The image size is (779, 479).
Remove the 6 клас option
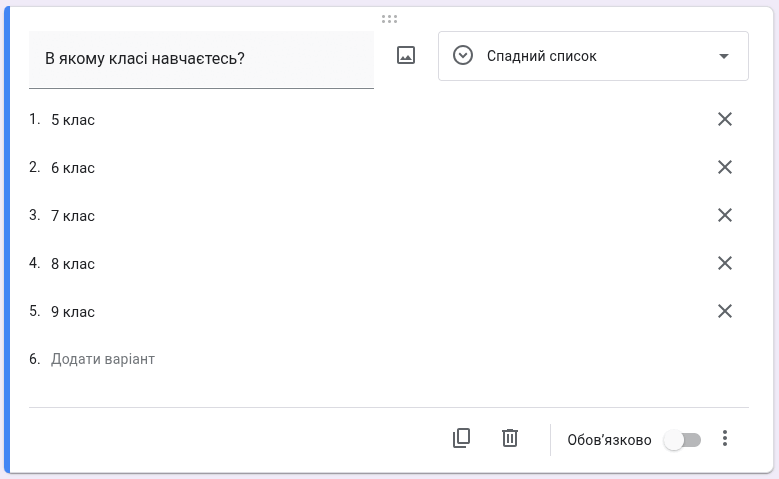point(725,167)
